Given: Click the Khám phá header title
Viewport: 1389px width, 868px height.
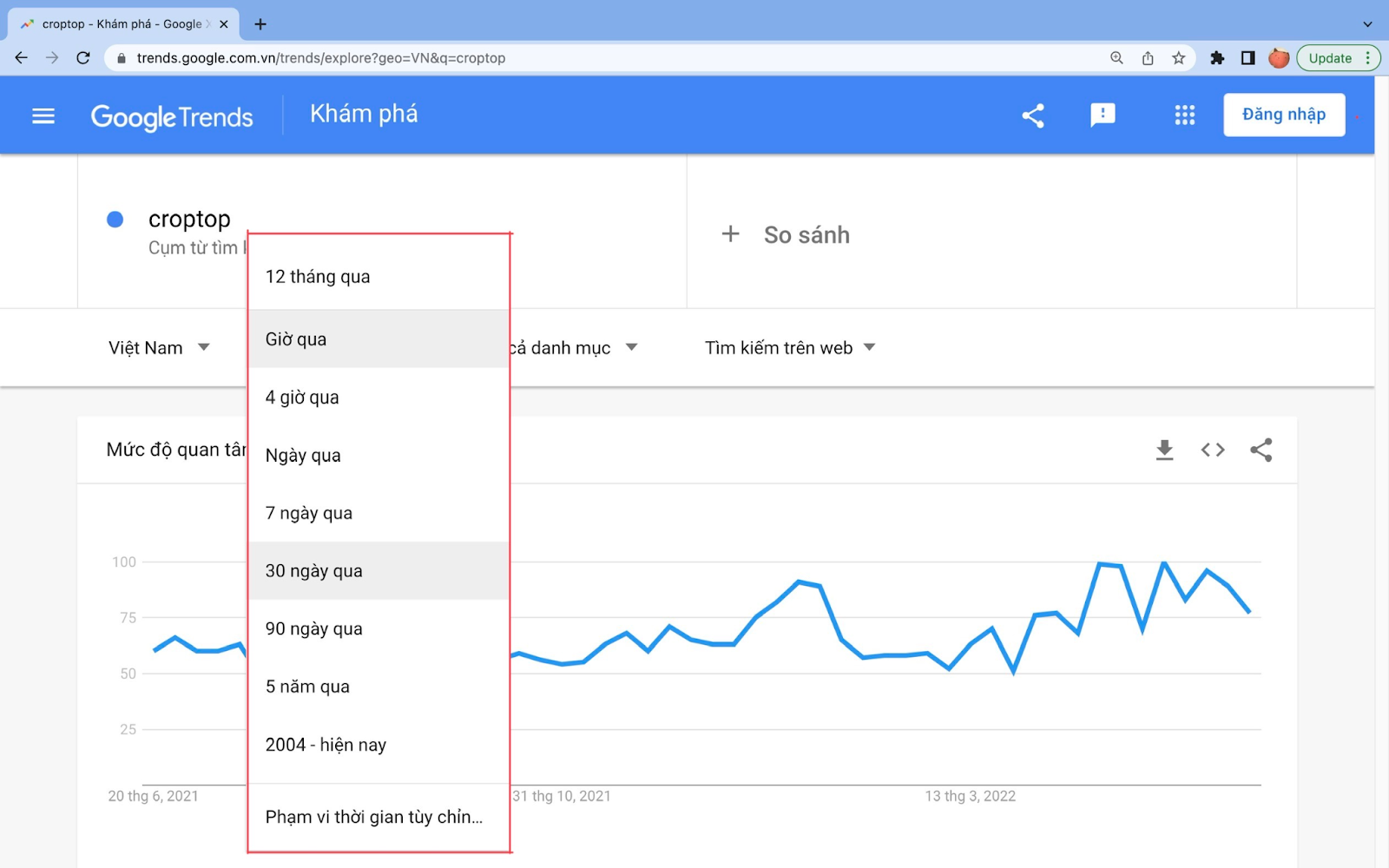Looking at the screenshot, I should (364, 114).
